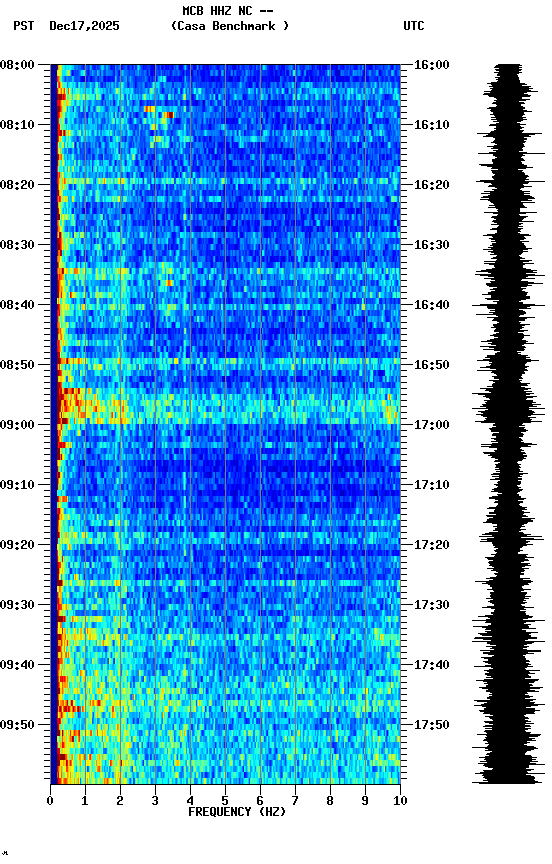Click the 10 Hz frequency axis label
Viewport: 552px width, 864px height.
click(400, 801)
